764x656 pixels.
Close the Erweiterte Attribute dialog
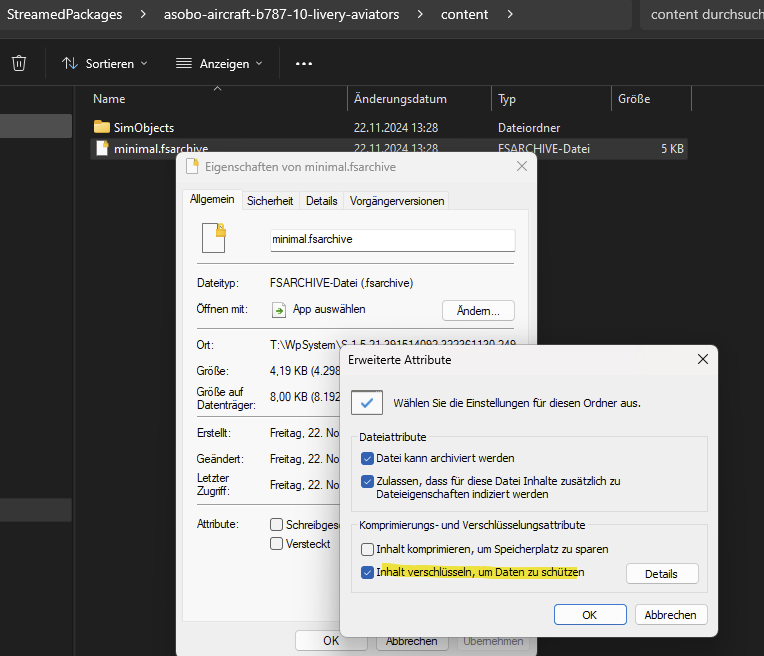pyautogui.click(x=703, y=359)
